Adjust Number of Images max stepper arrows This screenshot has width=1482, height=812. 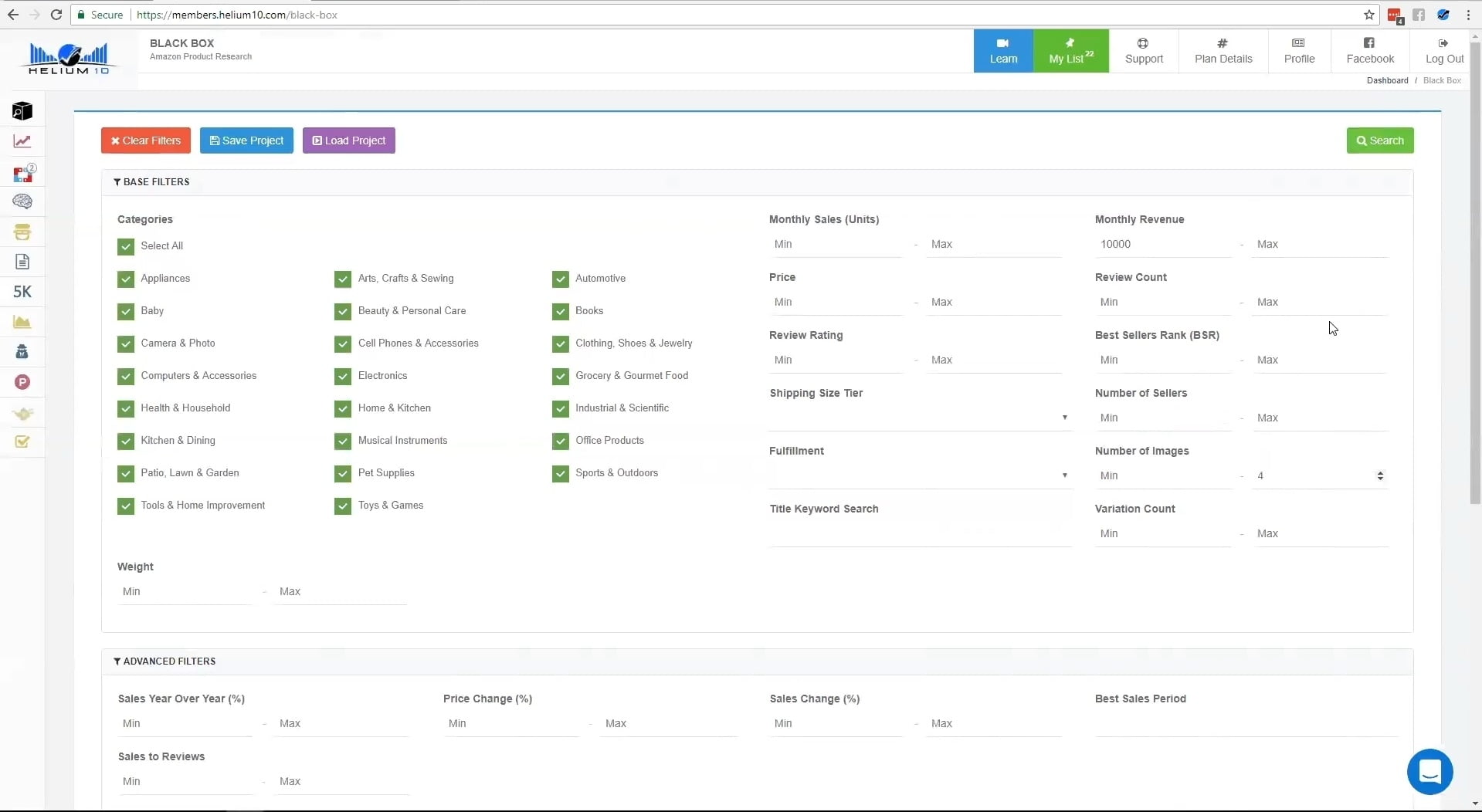click(1380, 476)
